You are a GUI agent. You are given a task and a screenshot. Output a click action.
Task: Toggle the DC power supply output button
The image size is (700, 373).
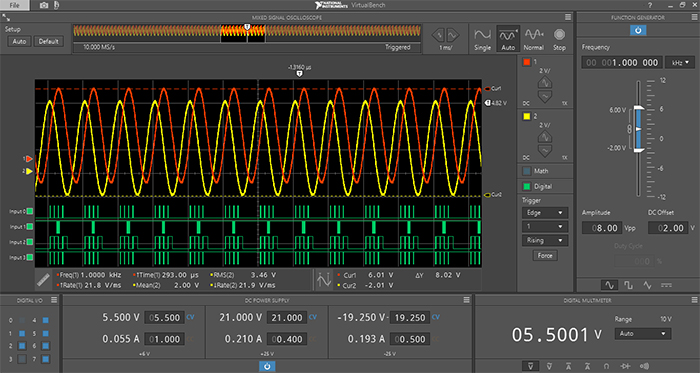(x=267, y=366)
